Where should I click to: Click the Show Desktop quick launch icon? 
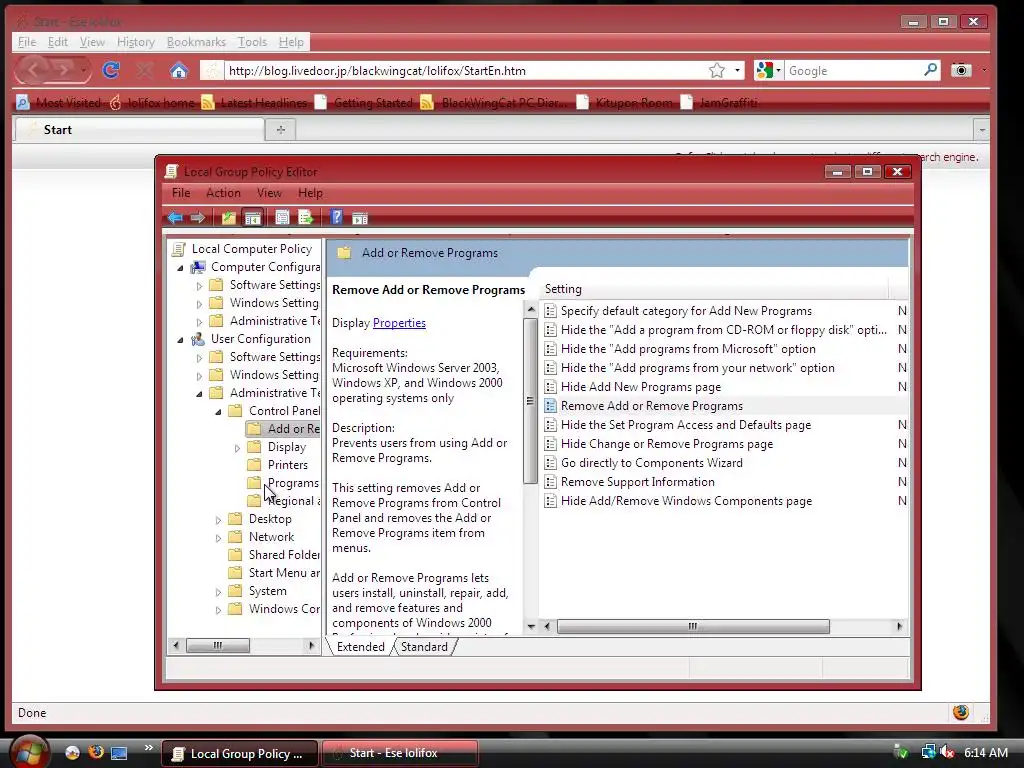click(119, 753)
